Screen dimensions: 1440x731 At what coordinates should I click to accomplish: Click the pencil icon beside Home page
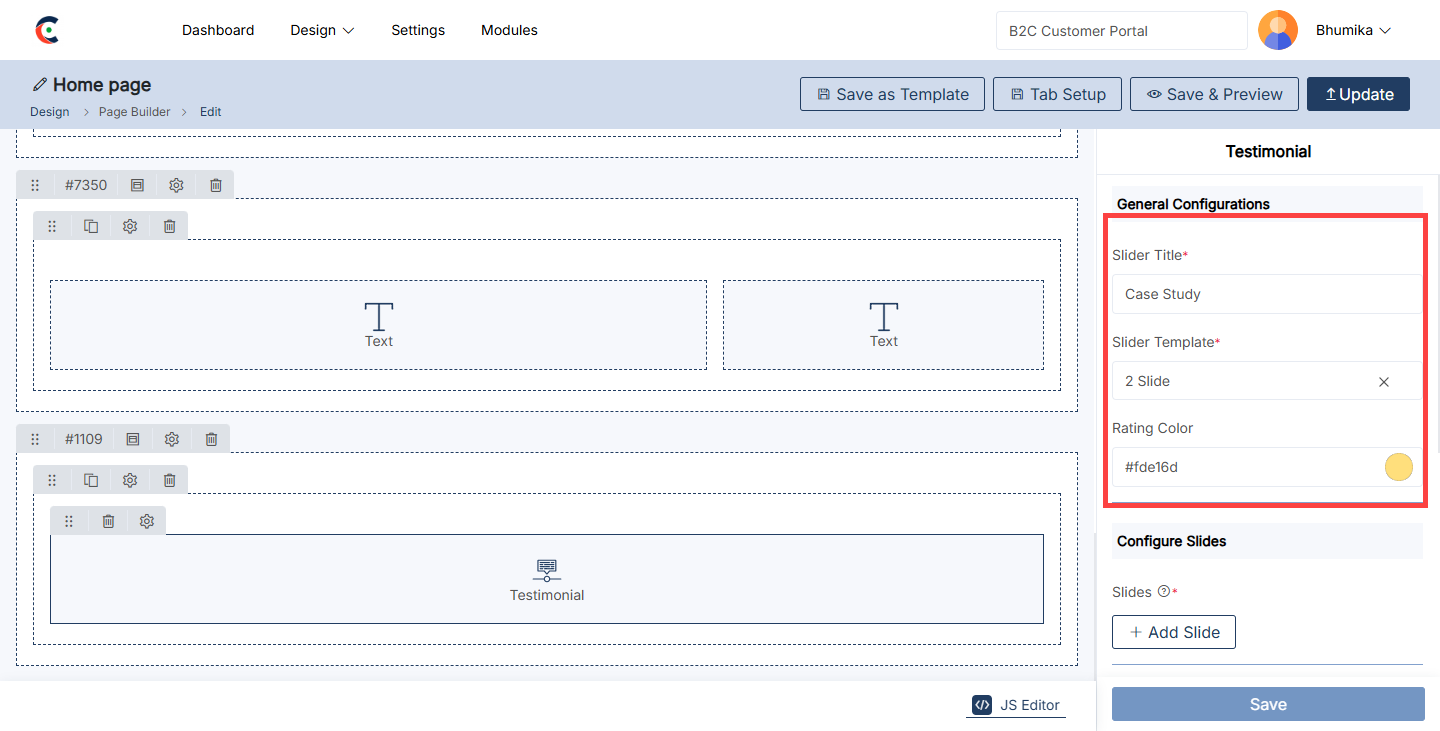click(40, 85)
